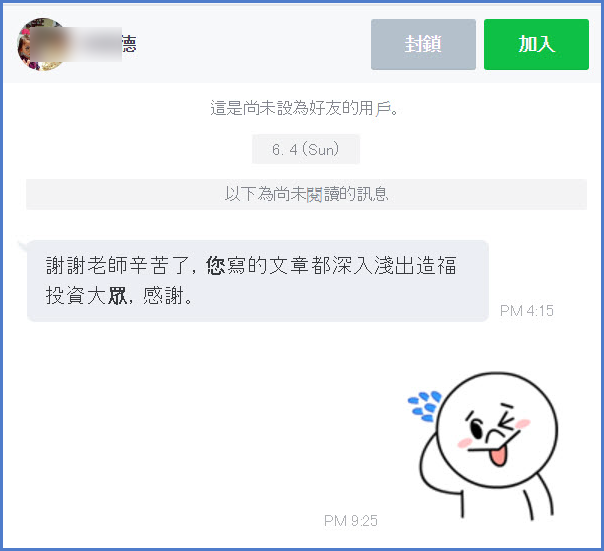Click the 感謝 text ending the message
This screenshot has height=551, width=604.
tap(162, 296)
